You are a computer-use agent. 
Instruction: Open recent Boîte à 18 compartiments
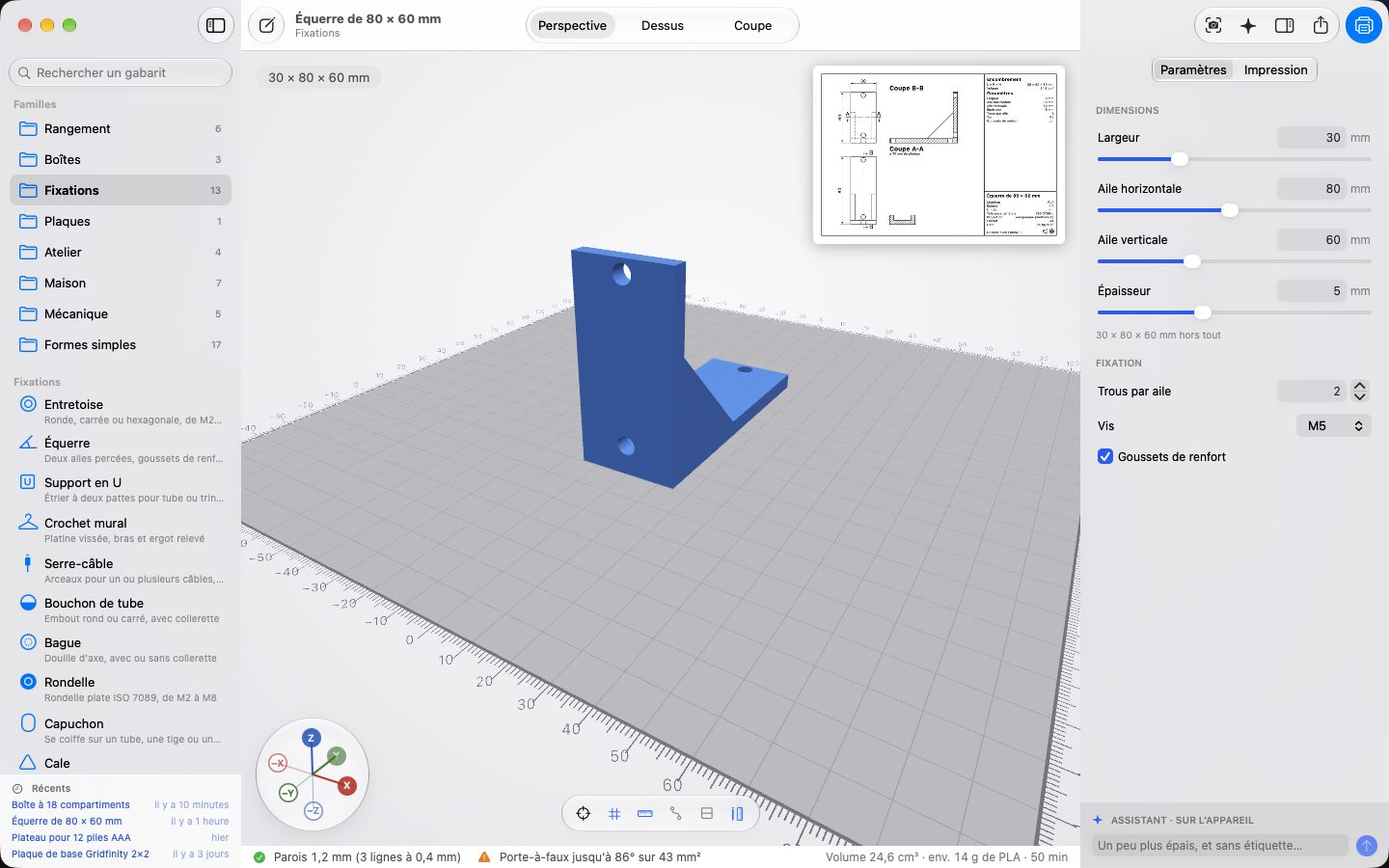pyautogui.click(x=70, y=804)
